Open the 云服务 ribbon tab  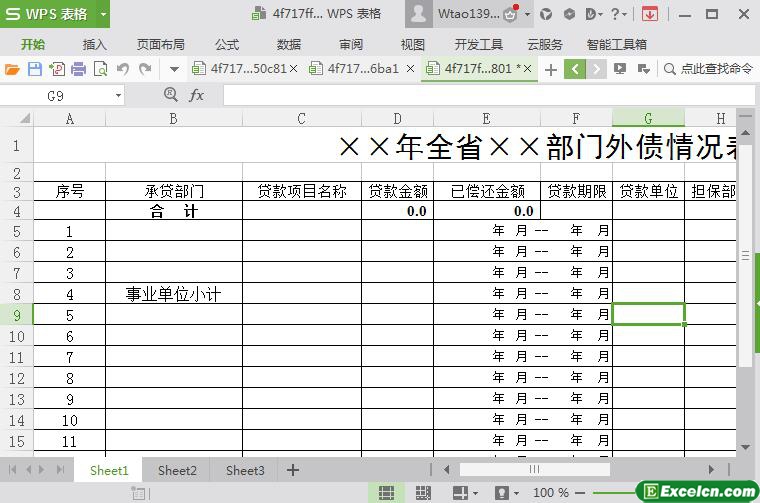coord(545,45)
